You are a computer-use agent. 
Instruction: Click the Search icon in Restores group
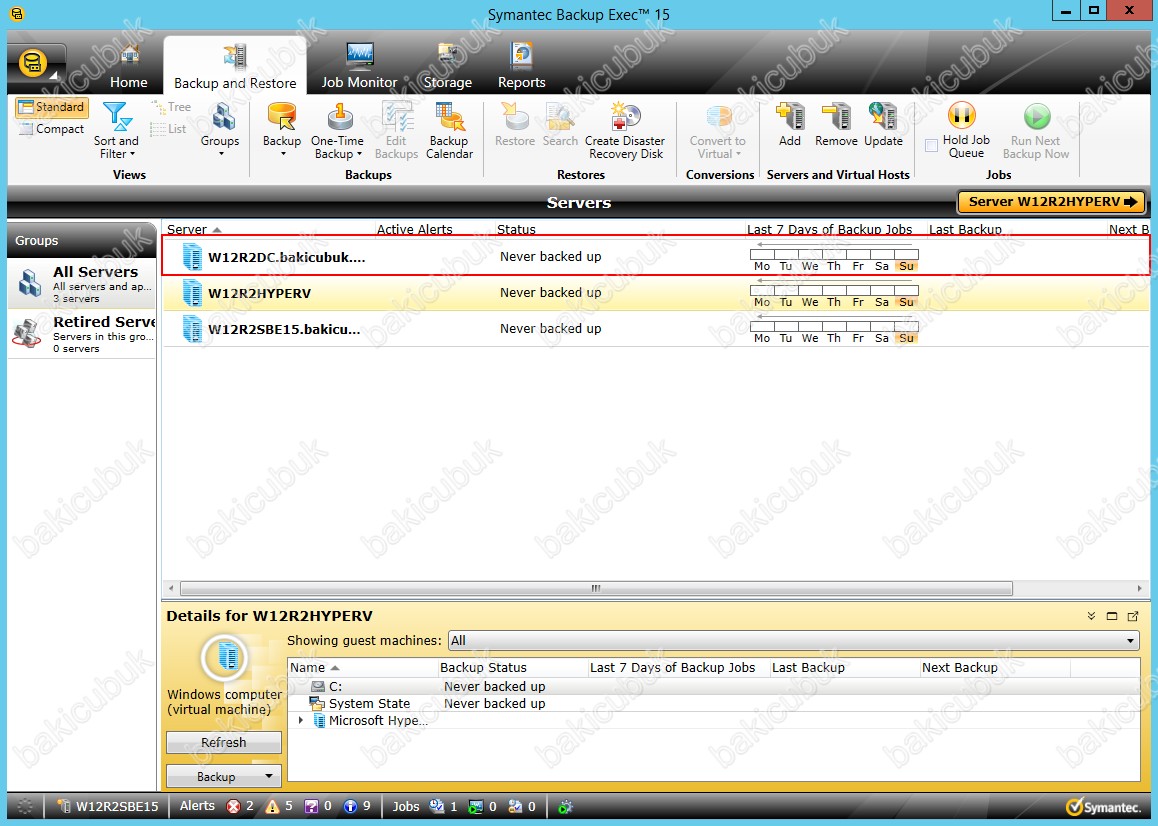pos(560,117)
